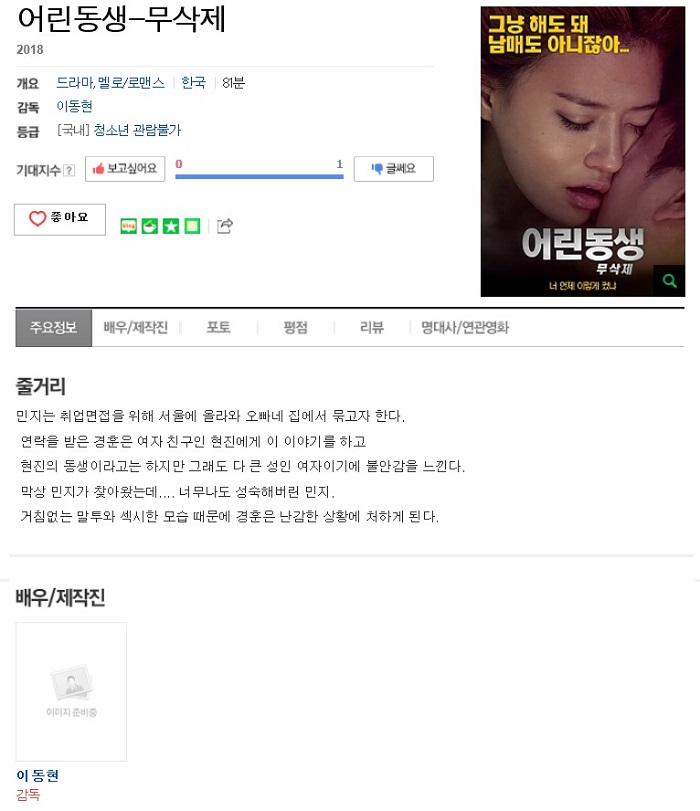The width and height of the screenshot is (700, 811).
Task: Click the director placeholder thumbnail image
Action: 71,692
